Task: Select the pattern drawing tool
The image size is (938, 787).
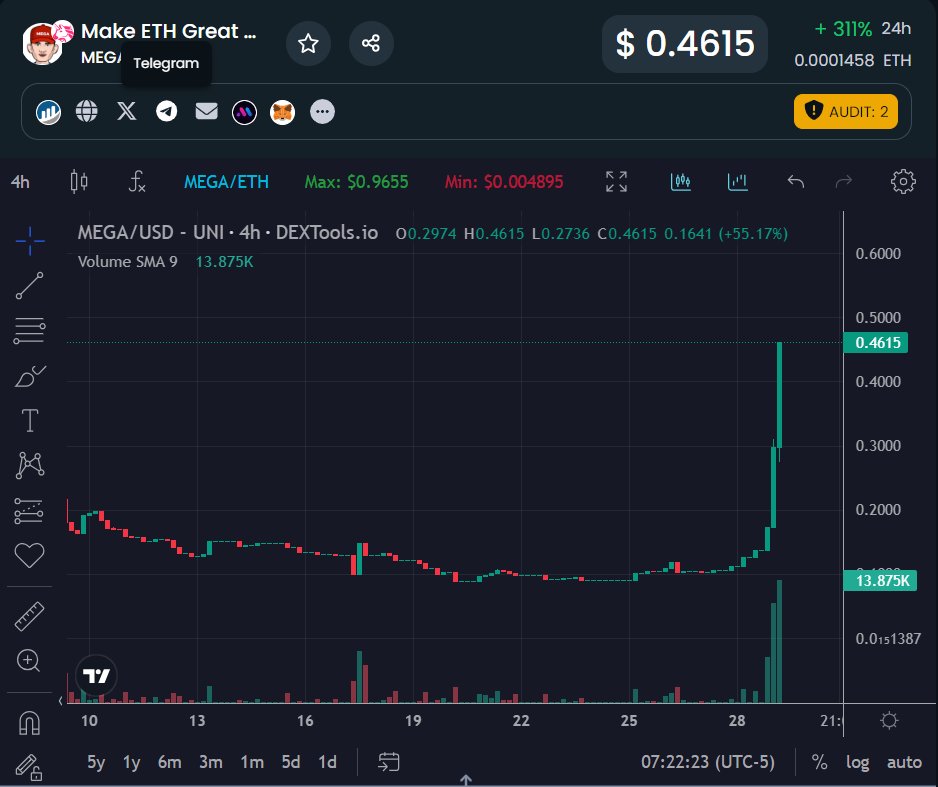Action: pyautogui.click(x=29, y=465)
